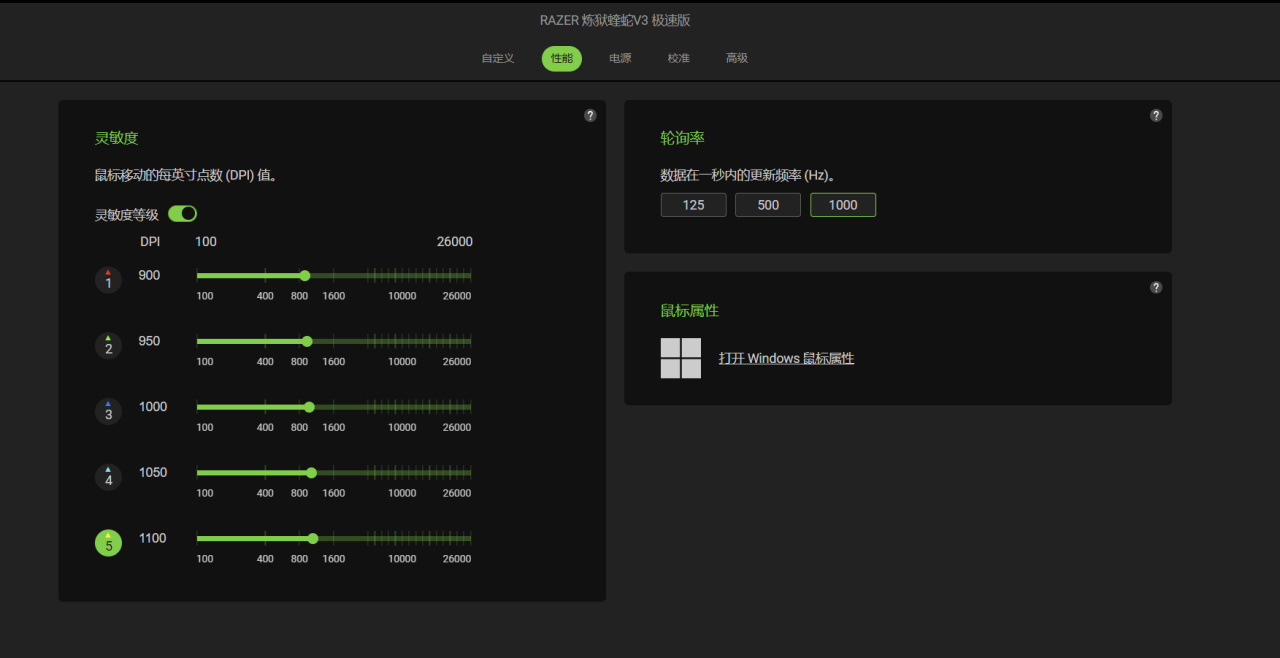Click the 26000 maximum label in DPI header
The width and height of the screenshot is (1280, 658).
pos(455,242)
